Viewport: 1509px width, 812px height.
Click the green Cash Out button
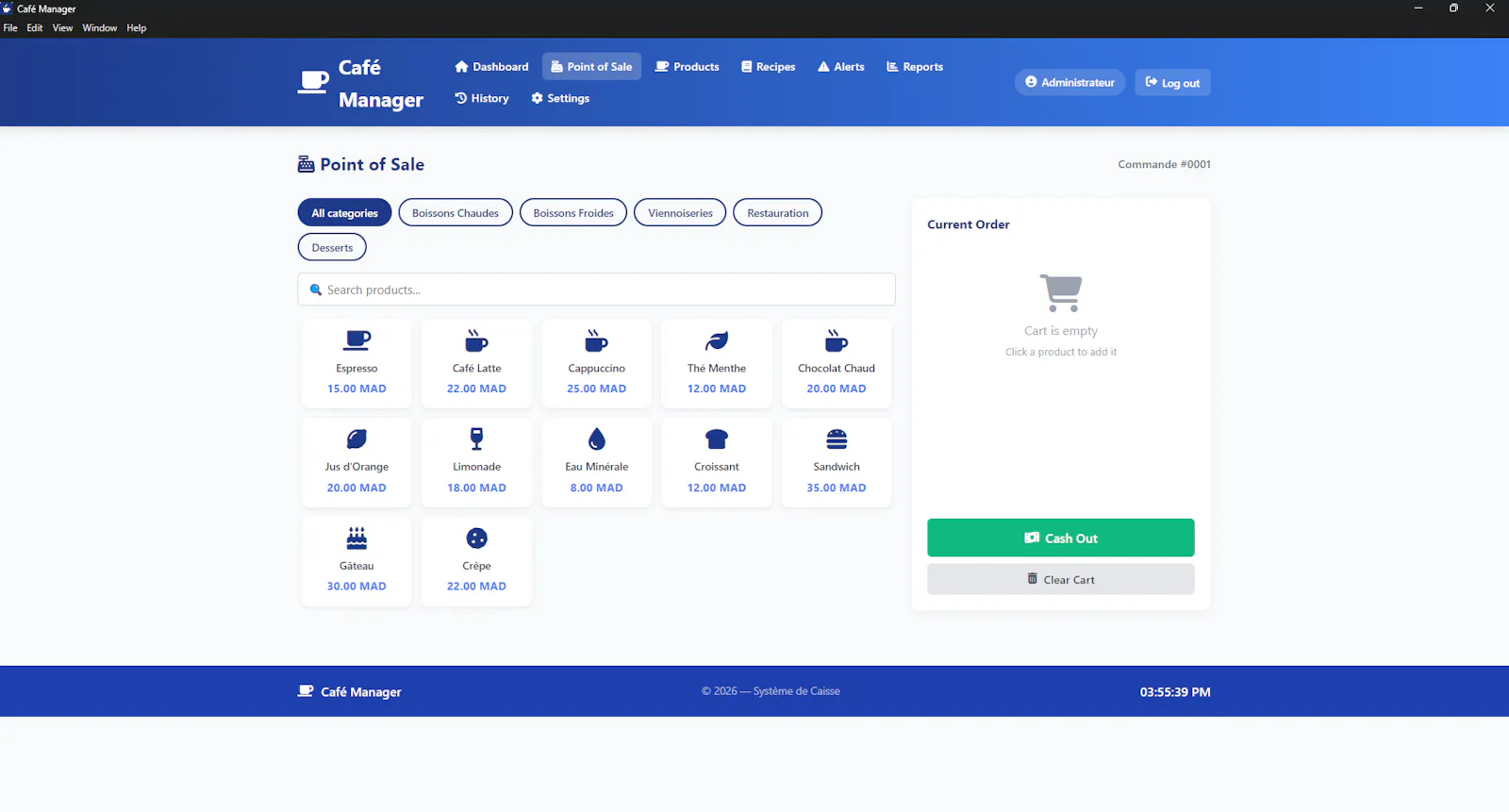pos(1061,538)
